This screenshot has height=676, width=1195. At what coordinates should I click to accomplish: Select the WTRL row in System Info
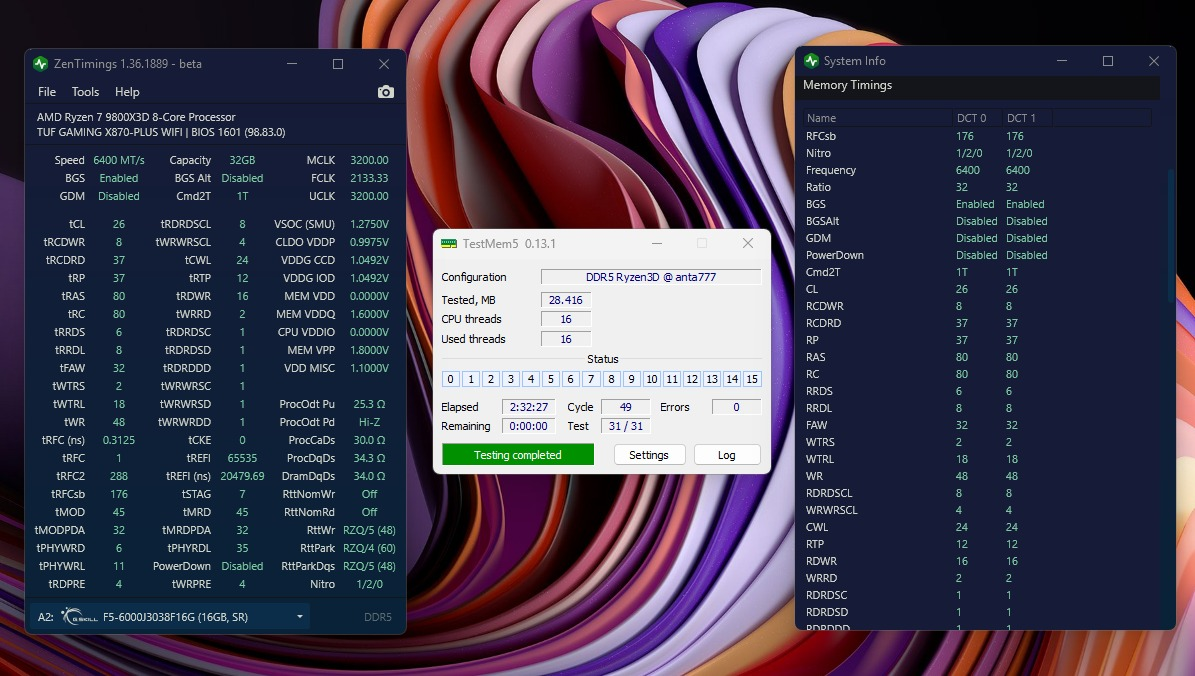[x=977, y=459]
